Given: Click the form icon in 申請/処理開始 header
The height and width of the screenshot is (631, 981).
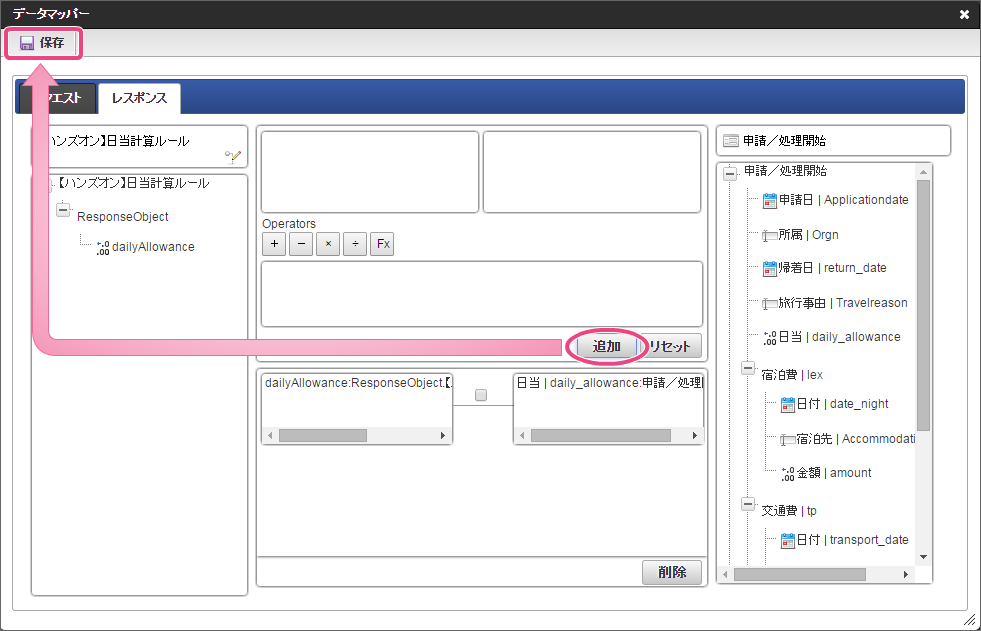Looking at the screenshot, I should click(x=731, y=141).
